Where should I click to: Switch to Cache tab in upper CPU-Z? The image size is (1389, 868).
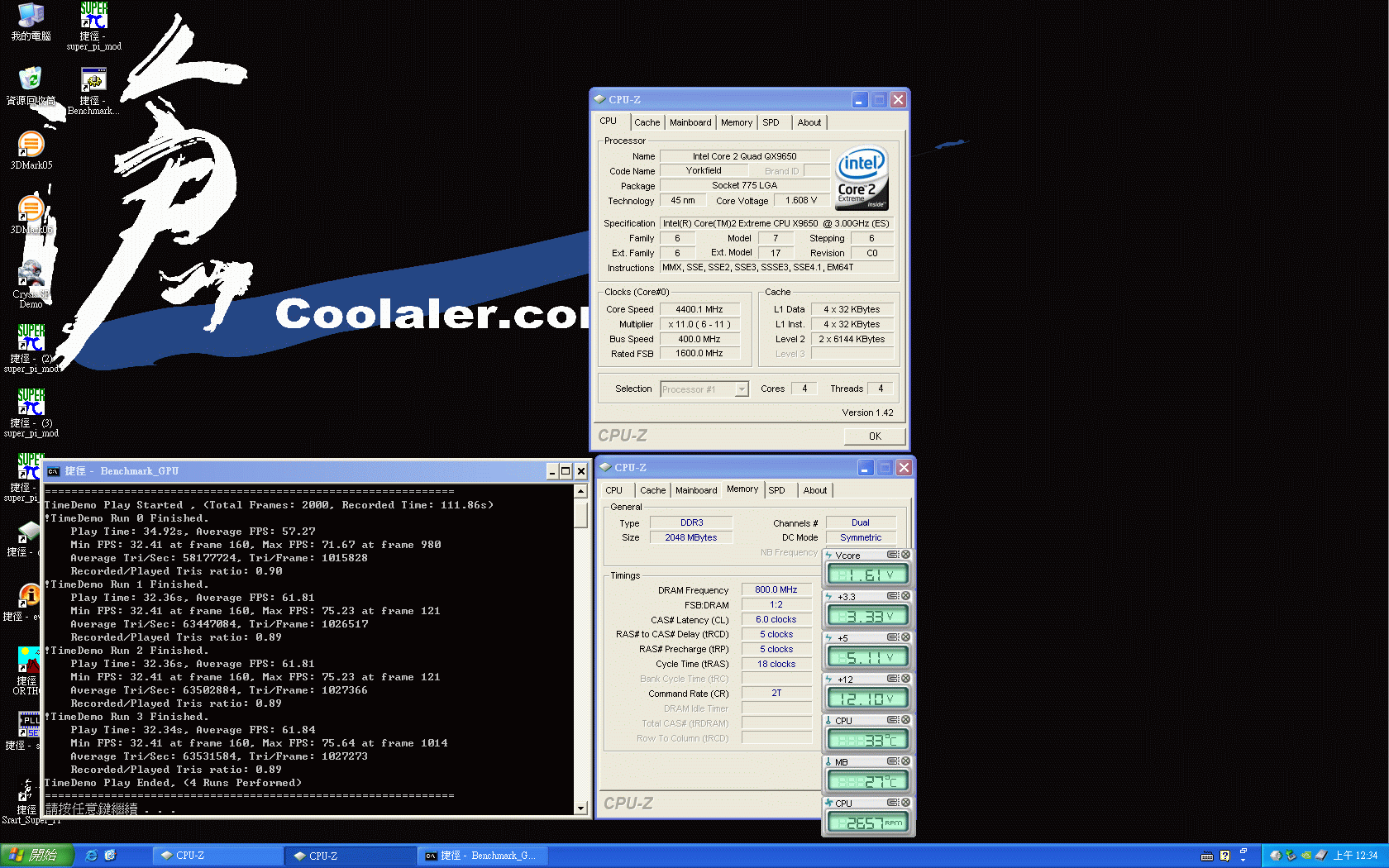click(x=647, y=122)
